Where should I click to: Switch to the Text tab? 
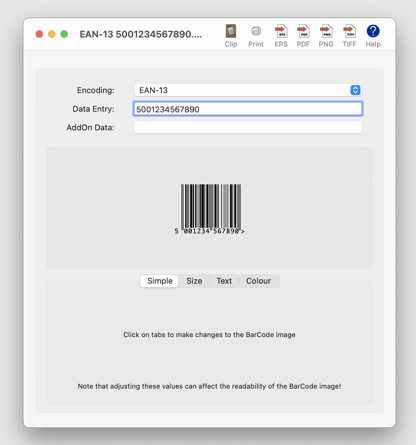(x=224, y=281)
